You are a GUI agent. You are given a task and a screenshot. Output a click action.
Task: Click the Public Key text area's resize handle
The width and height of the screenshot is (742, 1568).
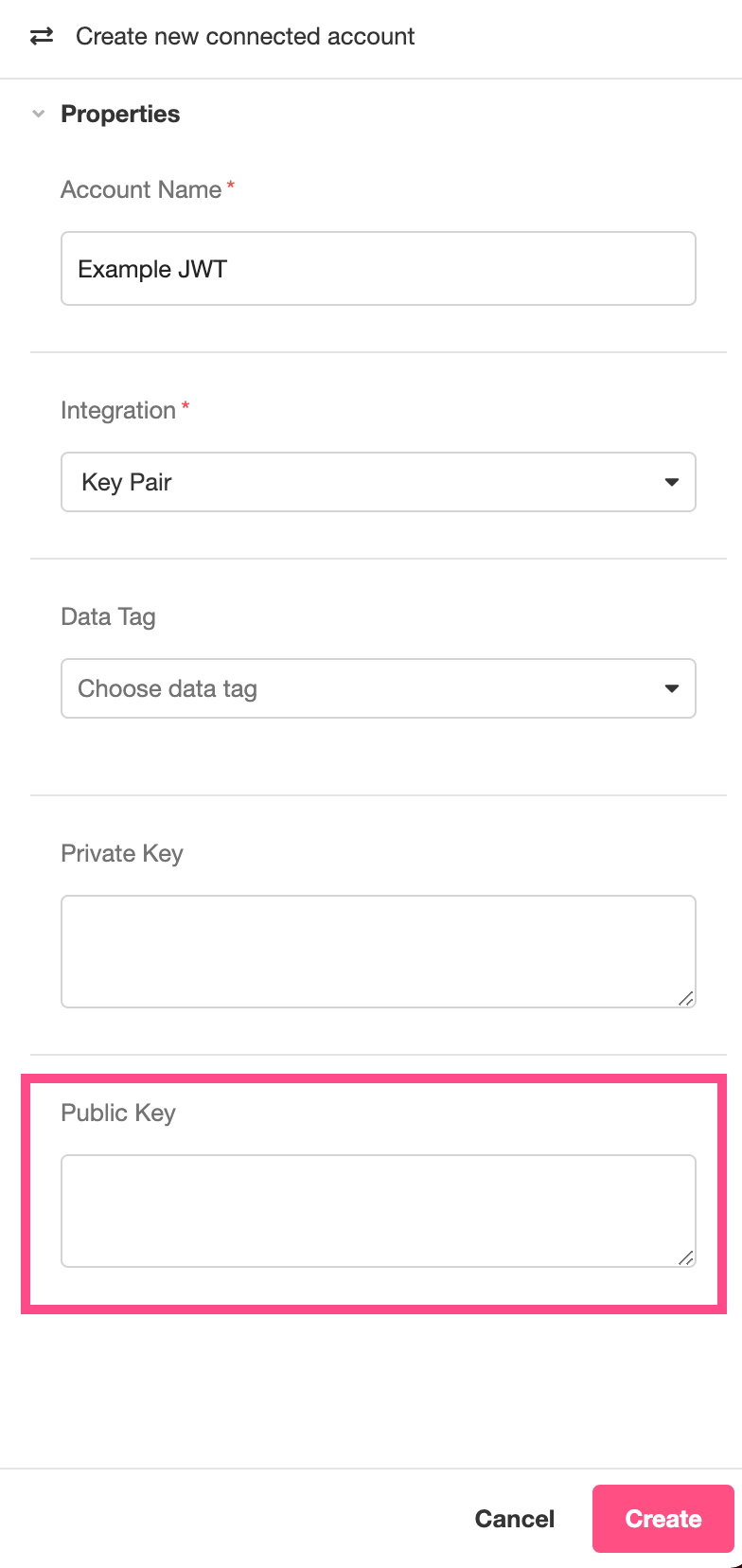686,1257
